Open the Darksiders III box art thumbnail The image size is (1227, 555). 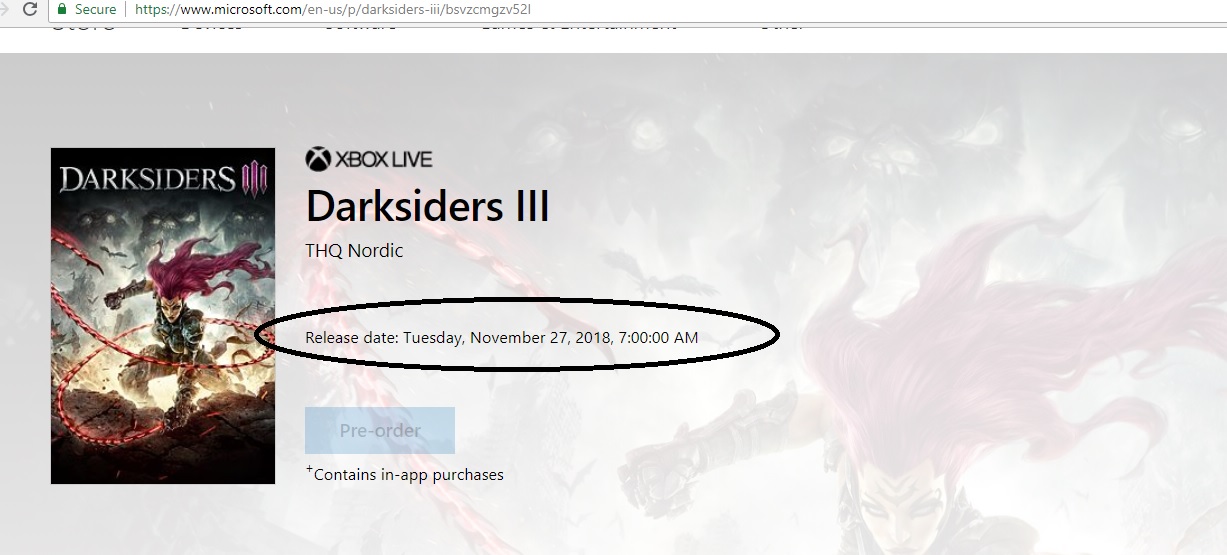point(163,316)
